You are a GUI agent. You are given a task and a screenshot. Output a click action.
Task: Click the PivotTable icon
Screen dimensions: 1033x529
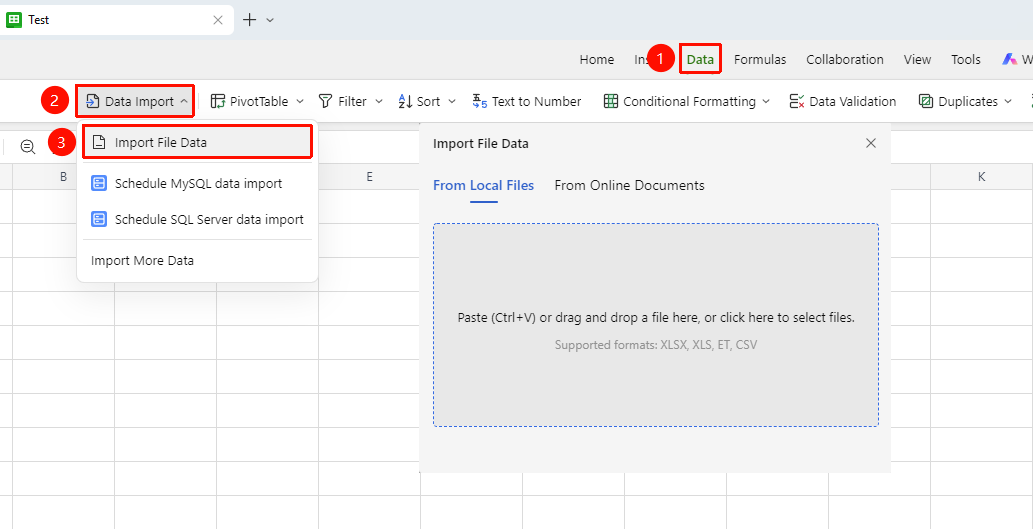point(217,101)
